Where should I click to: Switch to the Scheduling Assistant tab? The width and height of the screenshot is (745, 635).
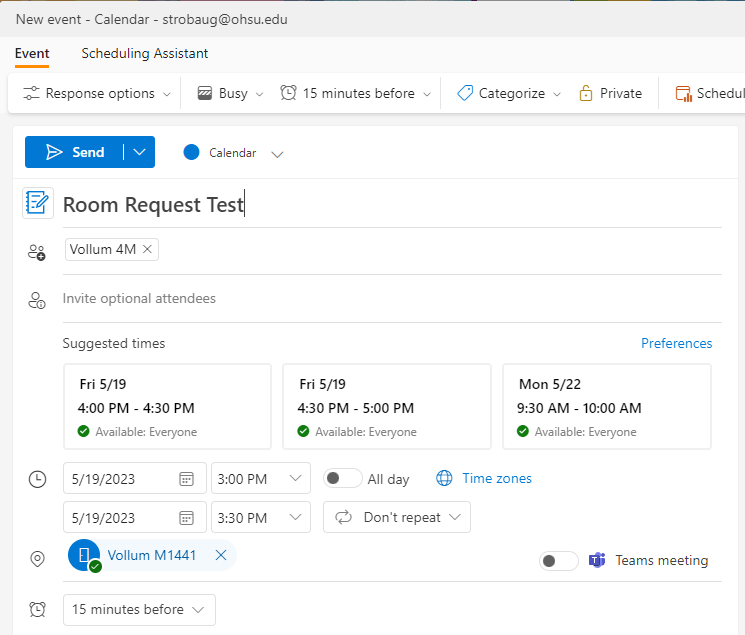click(145, 53)
